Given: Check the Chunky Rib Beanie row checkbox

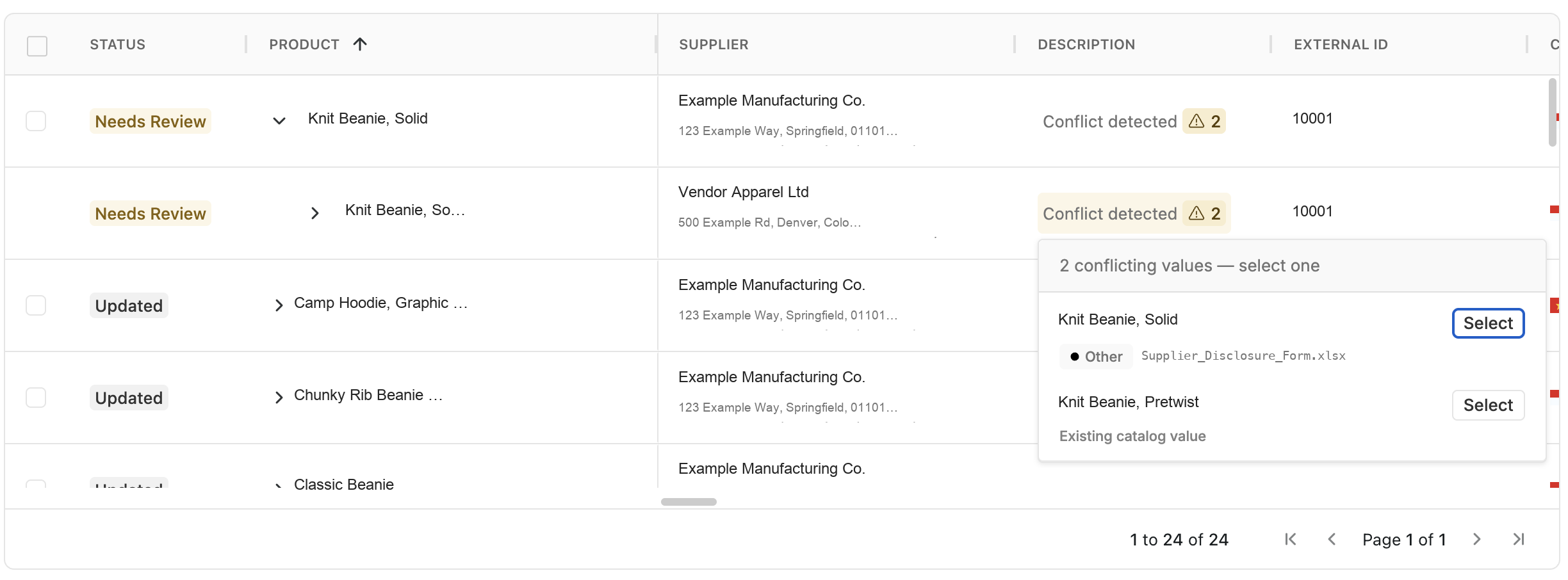Looking at the screenshot, I should point(36,398).
